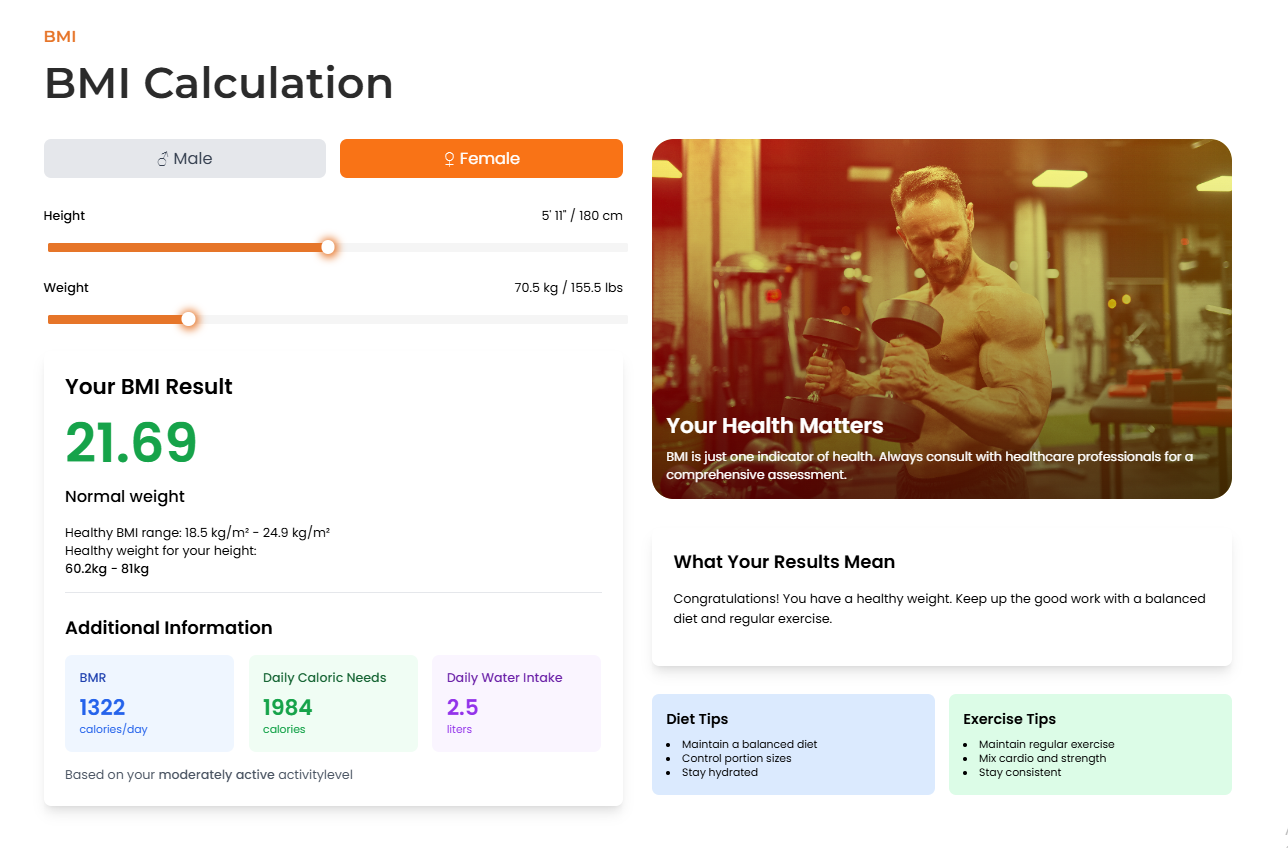Click the height value 5' 11" / 180 cm

[582, 216]
